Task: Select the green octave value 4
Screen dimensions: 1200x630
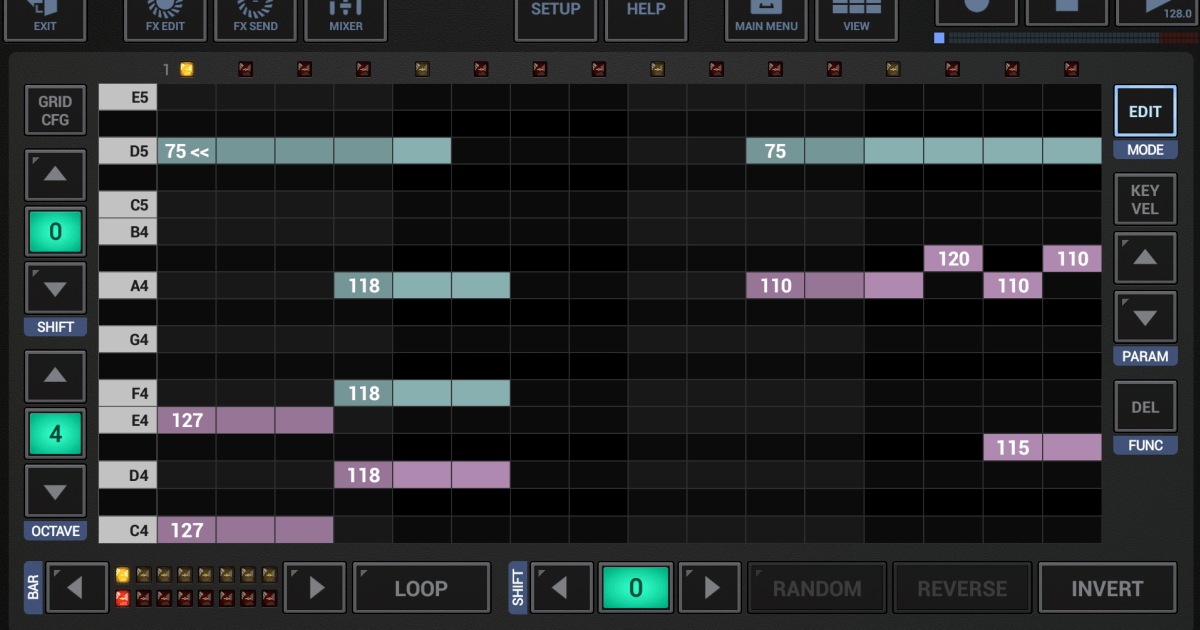Action: [55, 434]
